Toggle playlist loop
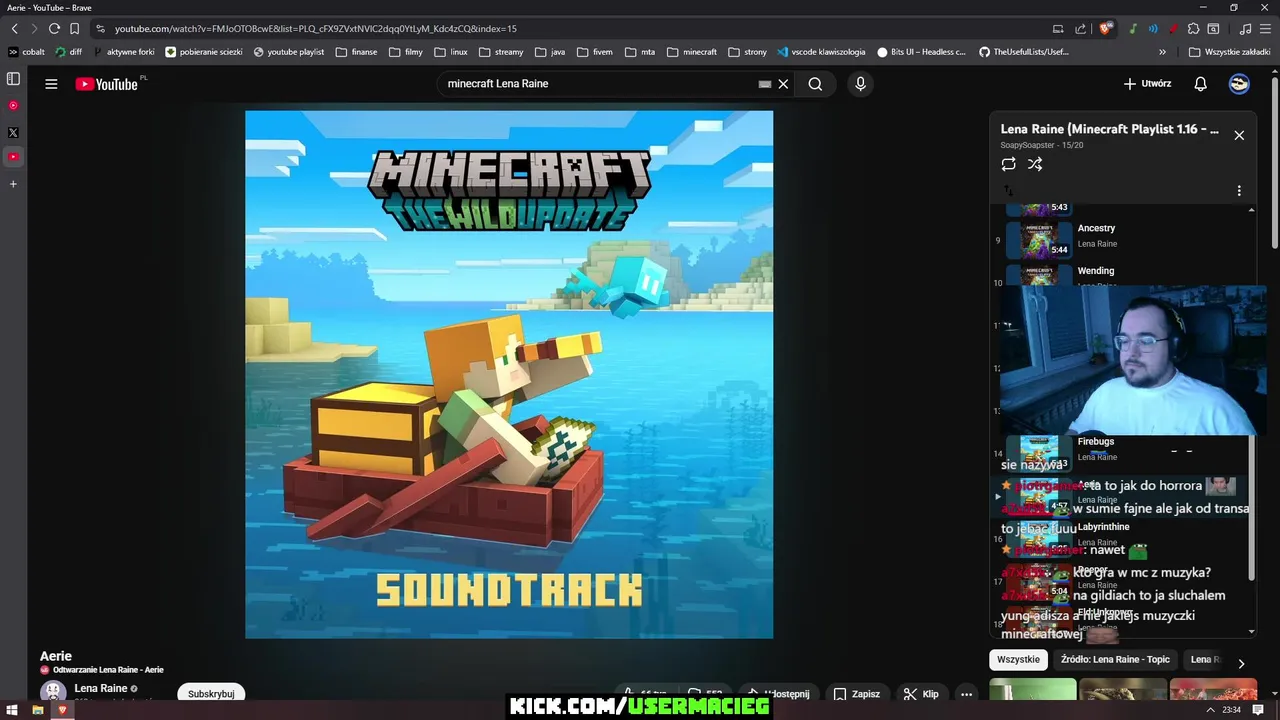Screen dimensions: 1280x720 [1008, 164]
